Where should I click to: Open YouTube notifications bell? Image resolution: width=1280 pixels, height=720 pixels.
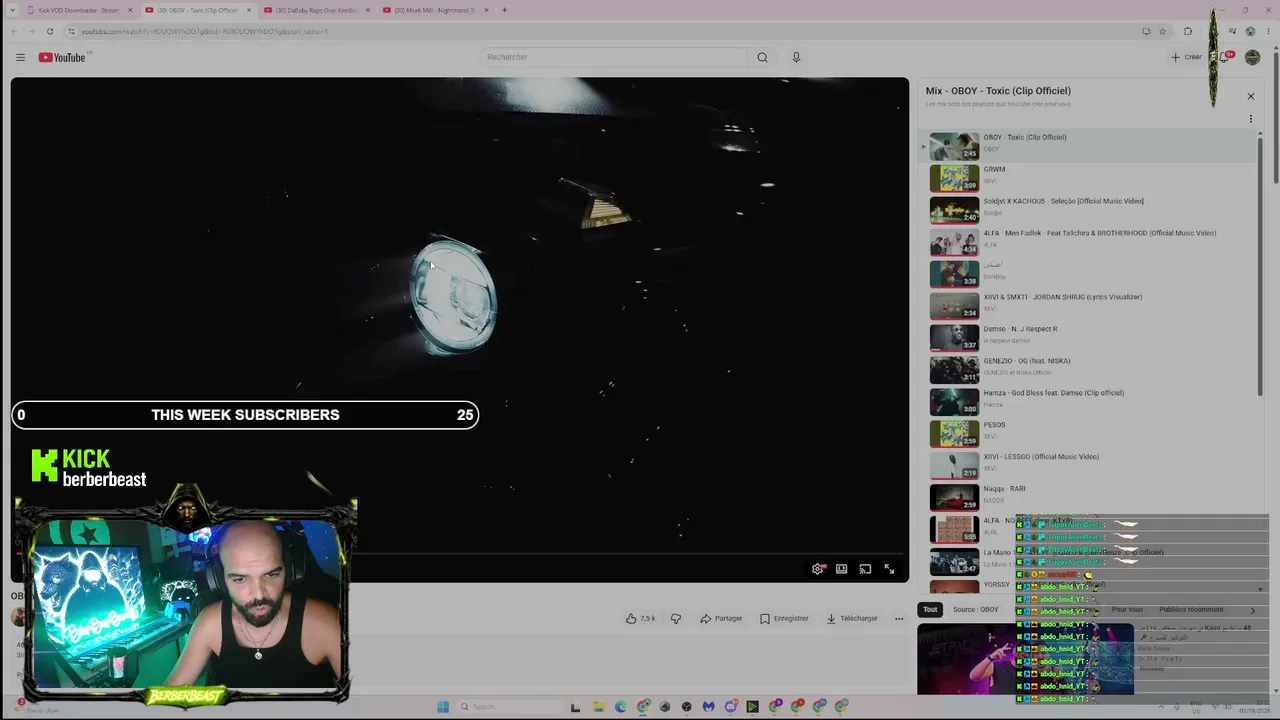point(1224,57)
